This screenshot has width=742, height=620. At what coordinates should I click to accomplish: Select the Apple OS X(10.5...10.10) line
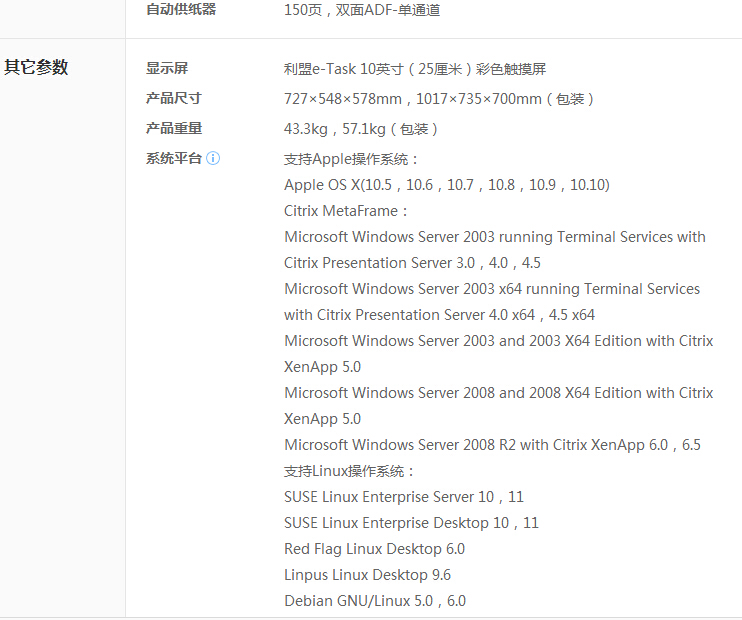447,185
